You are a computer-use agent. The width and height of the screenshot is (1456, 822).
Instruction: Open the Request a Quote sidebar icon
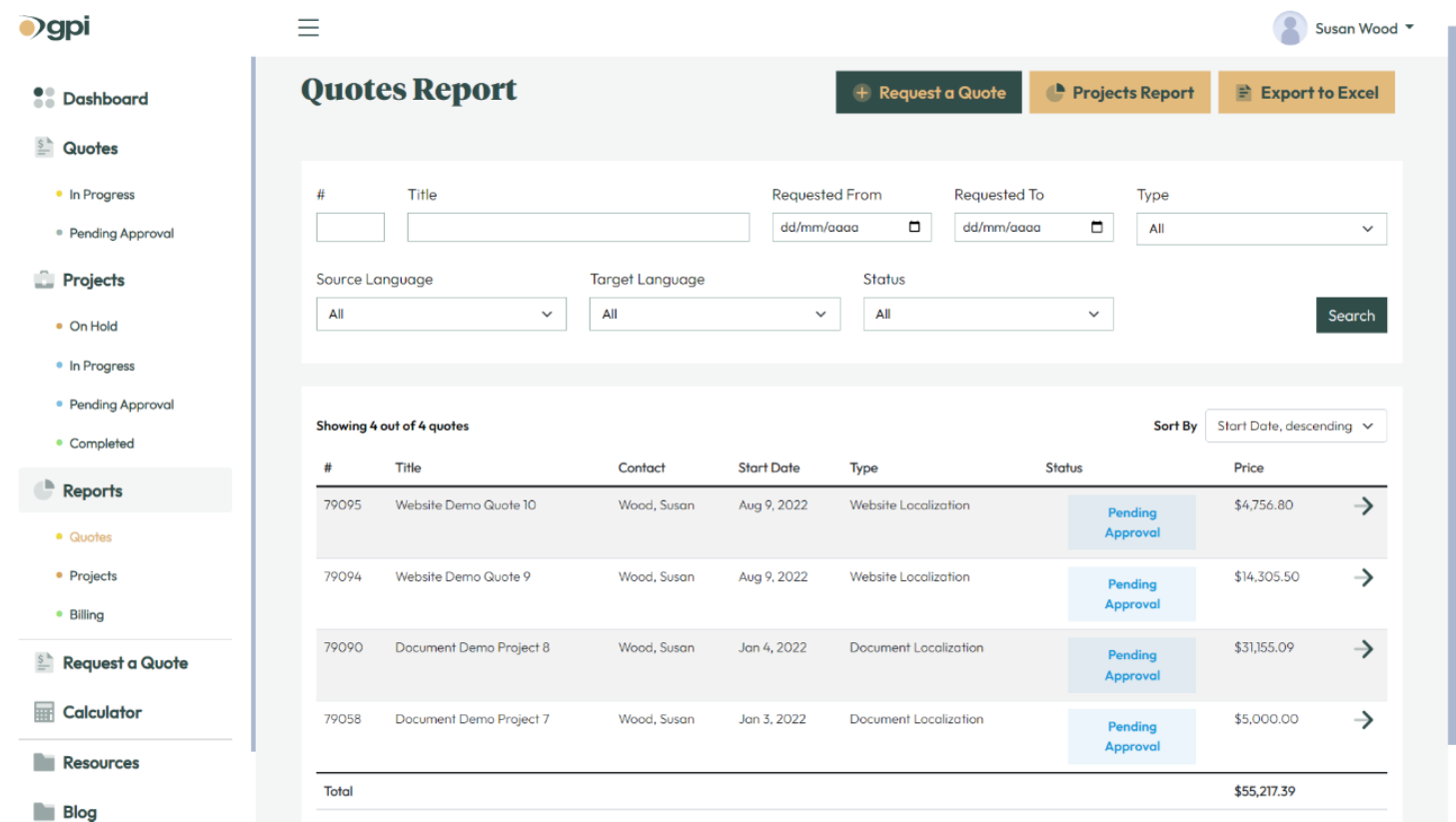[42, 662]
